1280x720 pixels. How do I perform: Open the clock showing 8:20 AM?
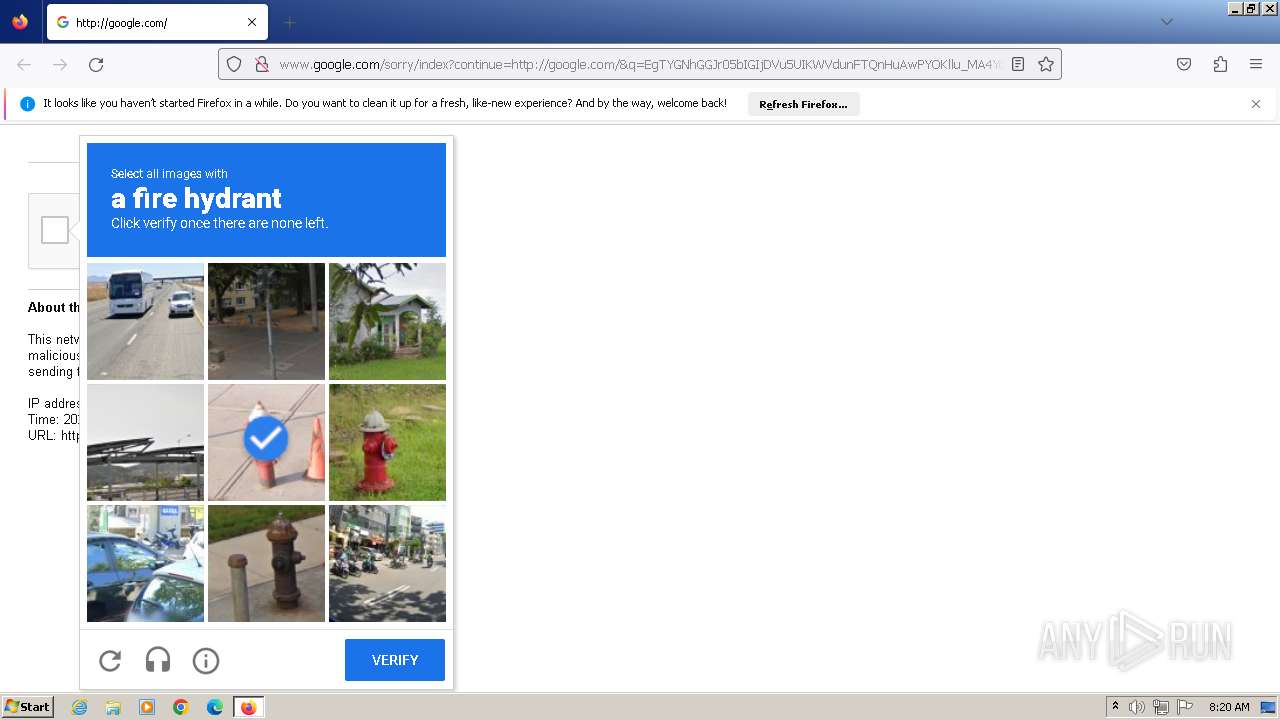pyautogui.click(x=1229, y=707)
